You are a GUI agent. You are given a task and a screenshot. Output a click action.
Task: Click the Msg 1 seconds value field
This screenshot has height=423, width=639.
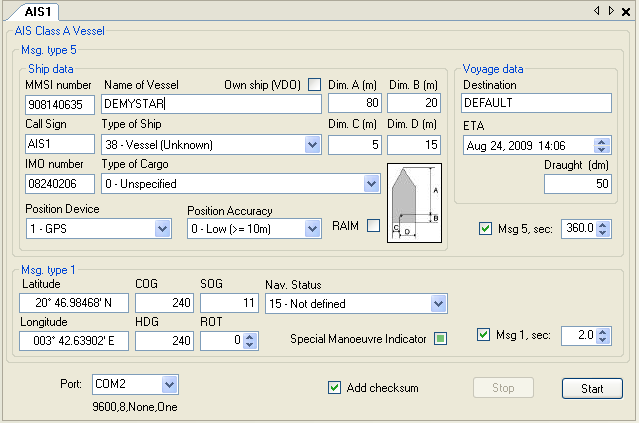pos(579,336)
